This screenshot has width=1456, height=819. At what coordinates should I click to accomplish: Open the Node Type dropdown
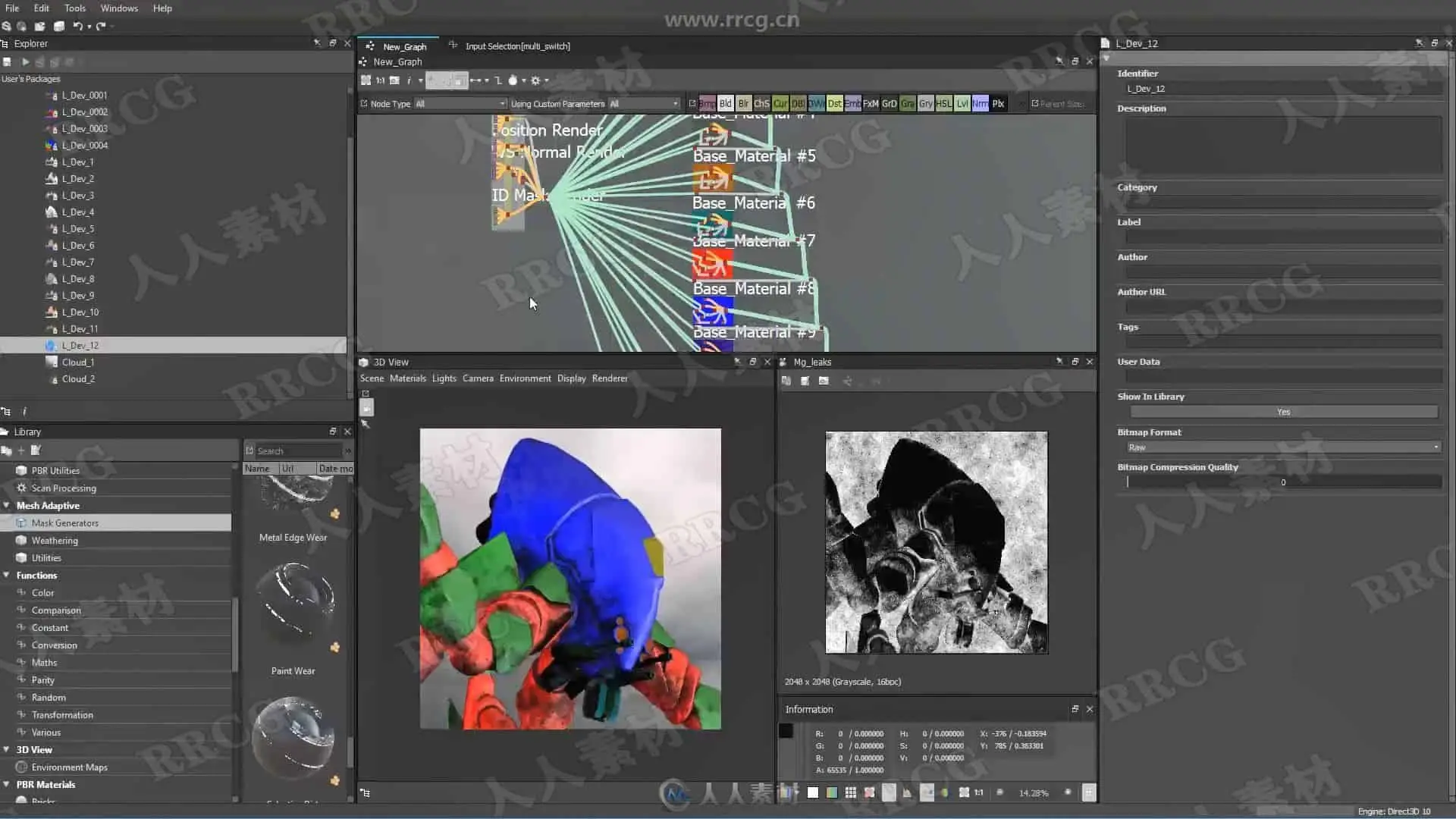[x=460, y=104]
